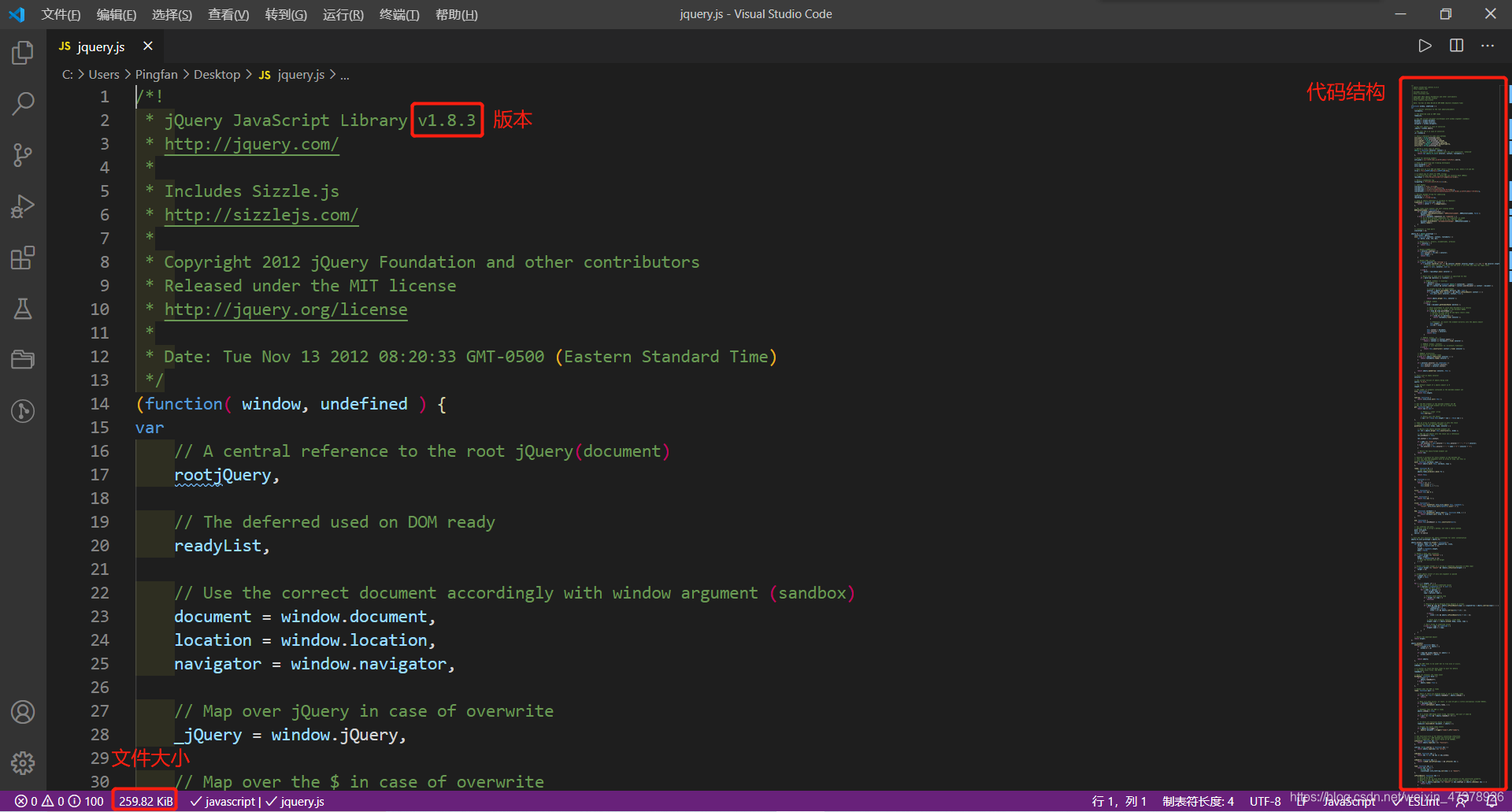Open the Search view in activity bar
This screenshot has width=1512, height=812.
click(23, 104)
